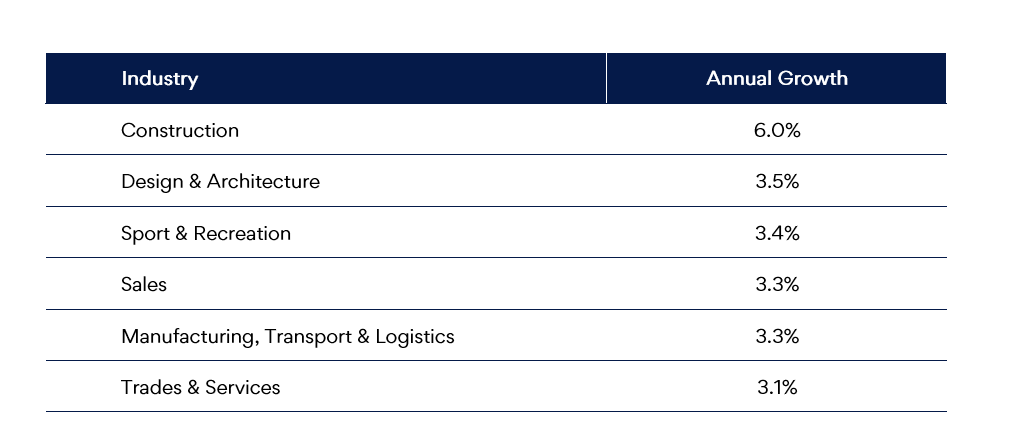
Task: Click the bottom border under Trades & Services
Action: [495, 412]
